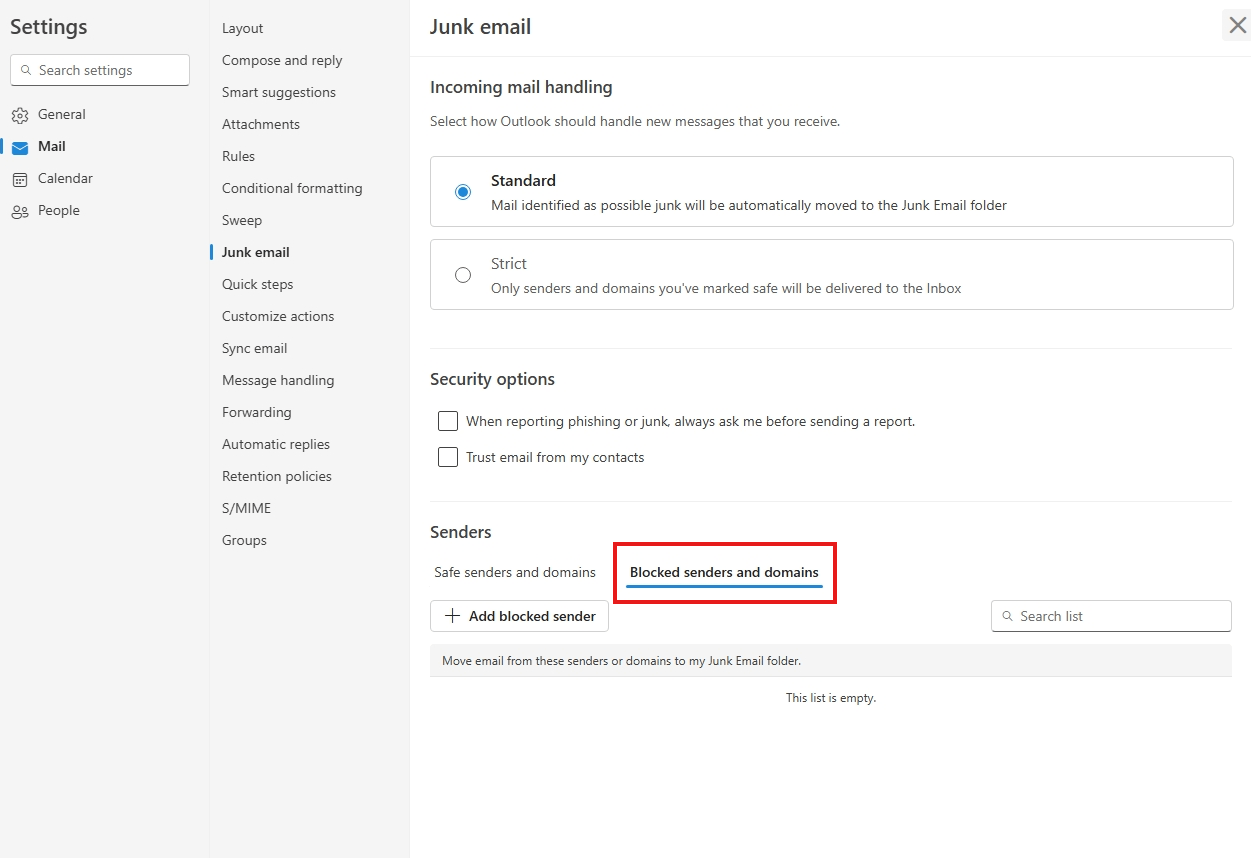The image size is (1251, 858).
Task: Open Attachments settings
Action: pos(261,124)
